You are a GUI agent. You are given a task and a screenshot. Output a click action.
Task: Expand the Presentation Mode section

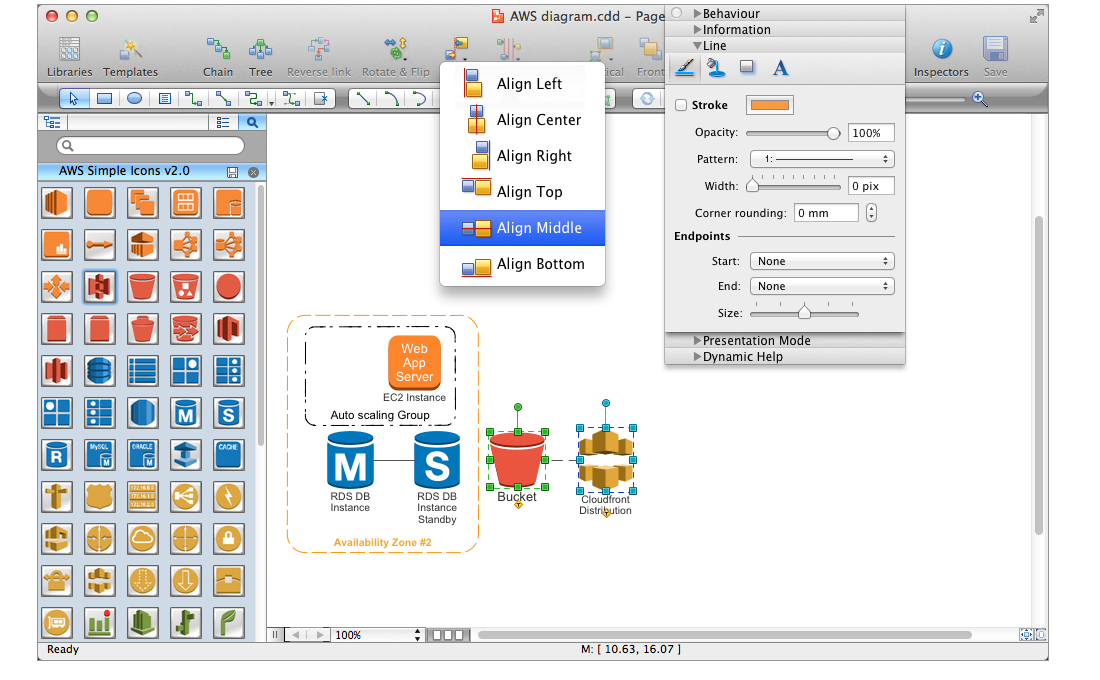tap(697, 340)
